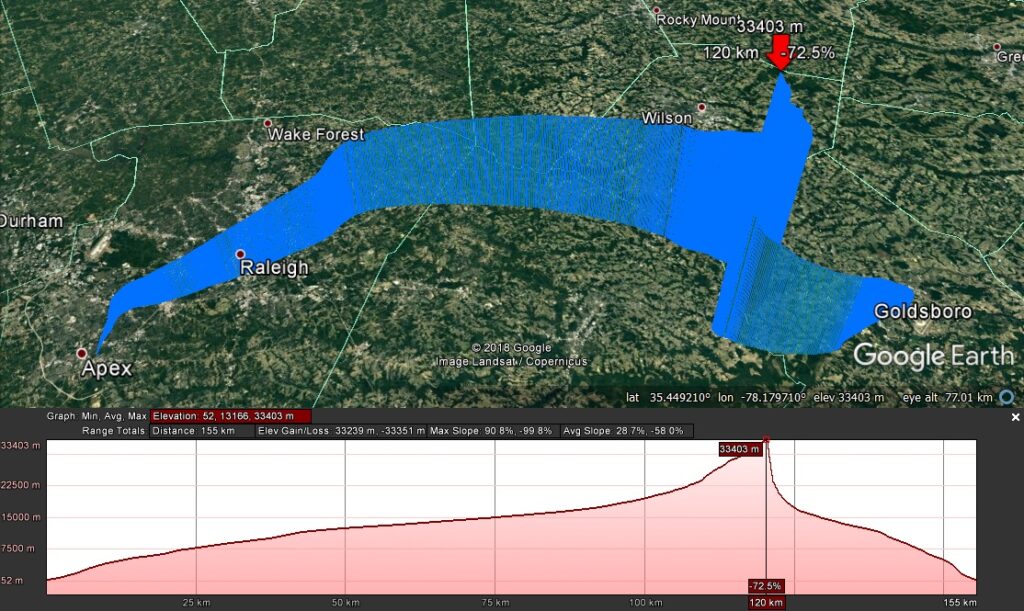Click the 50 km tick on distance axis

click(x=345, y=602)
